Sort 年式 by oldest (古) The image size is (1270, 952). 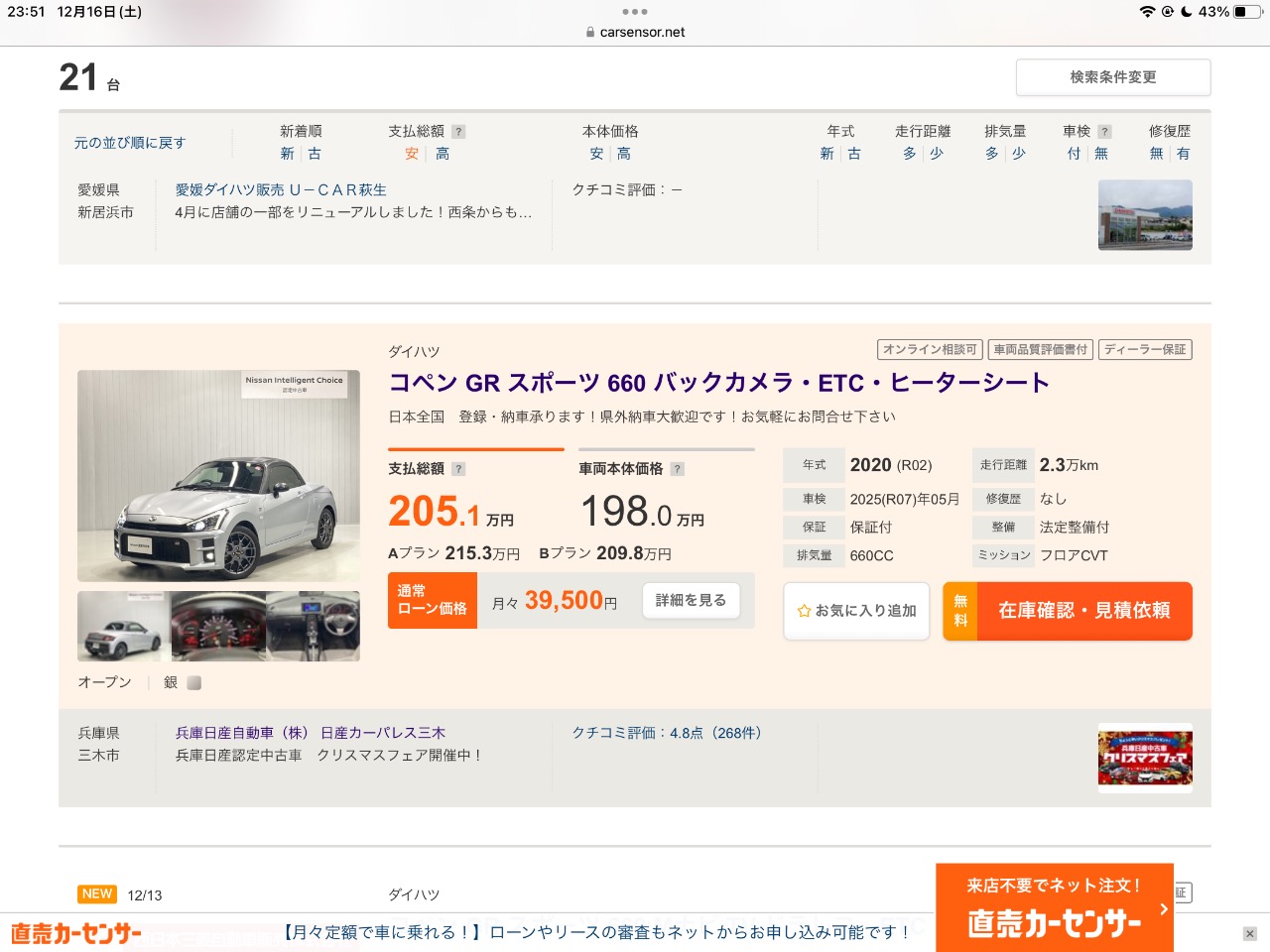point(854,154)
